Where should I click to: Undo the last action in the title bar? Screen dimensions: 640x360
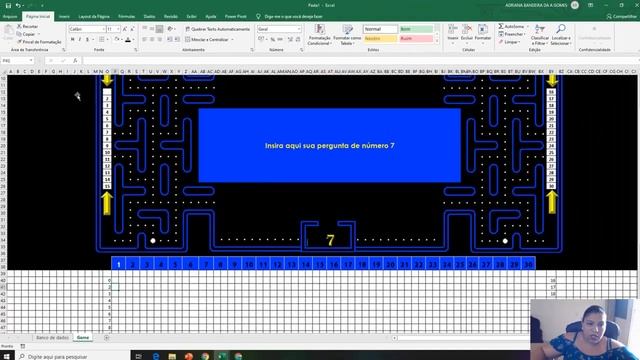click(18, 5)
